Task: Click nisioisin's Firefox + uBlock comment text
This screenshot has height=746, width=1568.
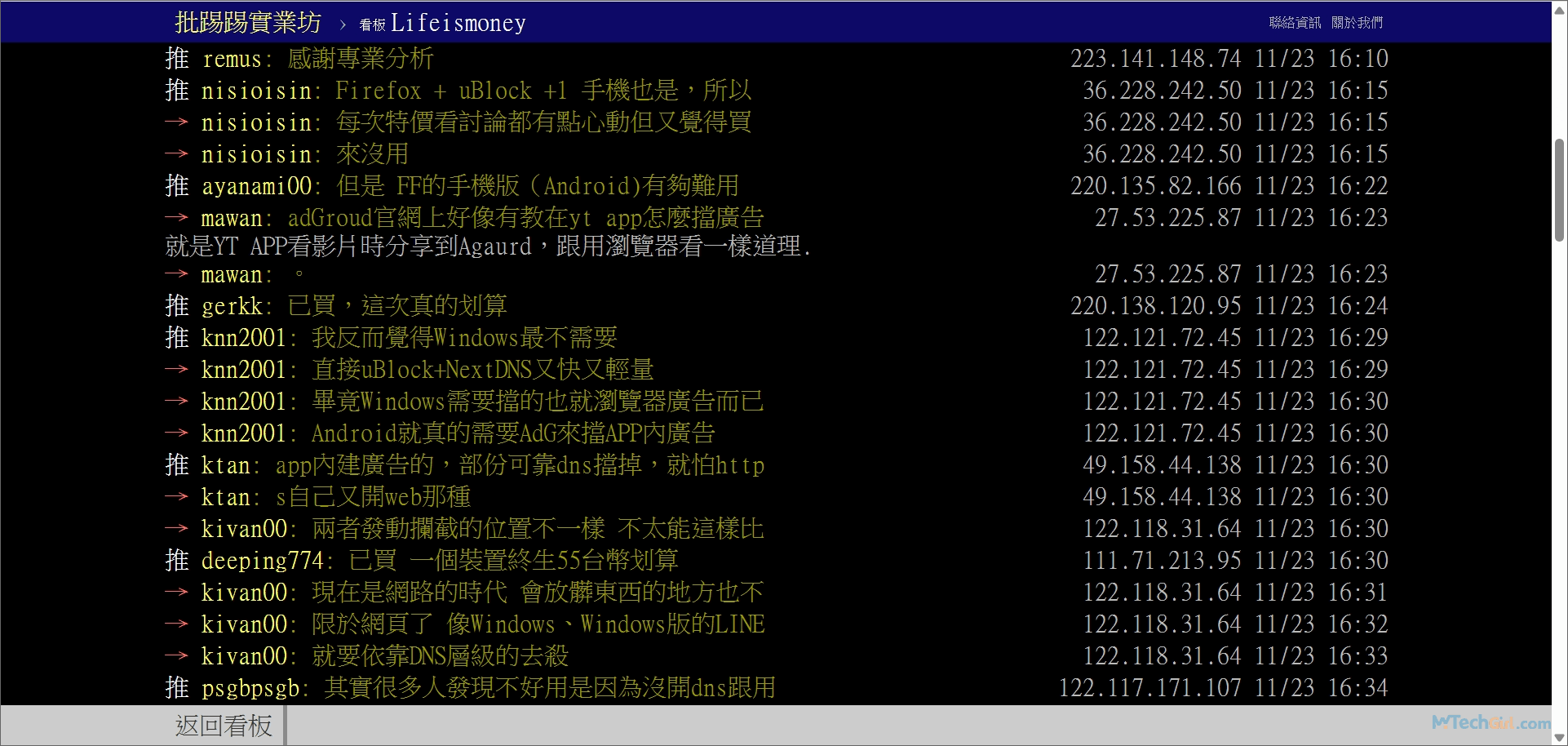Action: 543,91
